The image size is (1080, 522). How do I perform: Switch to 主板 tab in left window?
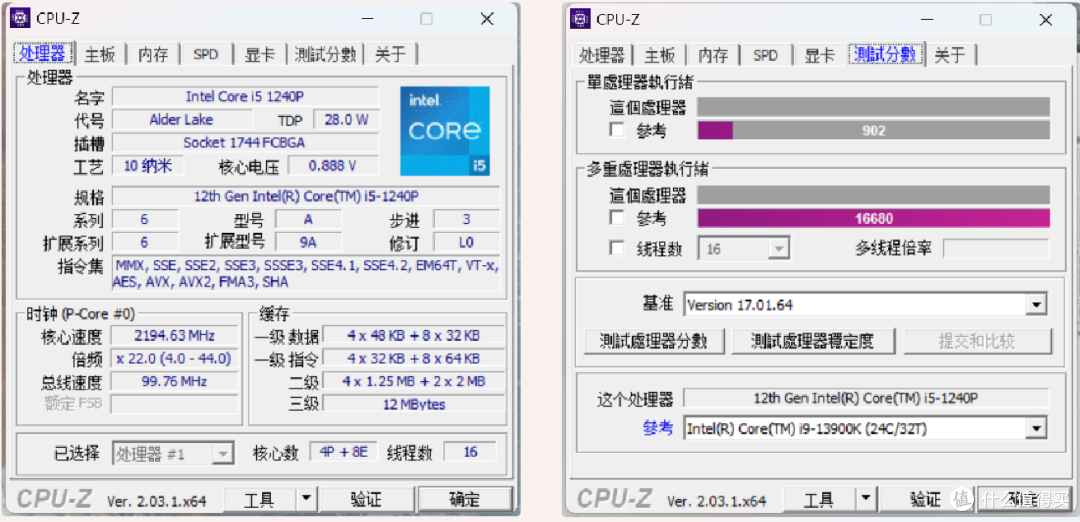(x=100, y=54)
